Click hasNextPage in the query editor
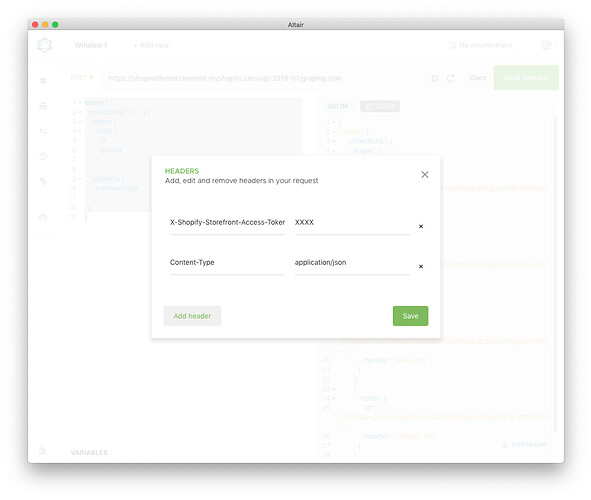 [x=118, y=188]
